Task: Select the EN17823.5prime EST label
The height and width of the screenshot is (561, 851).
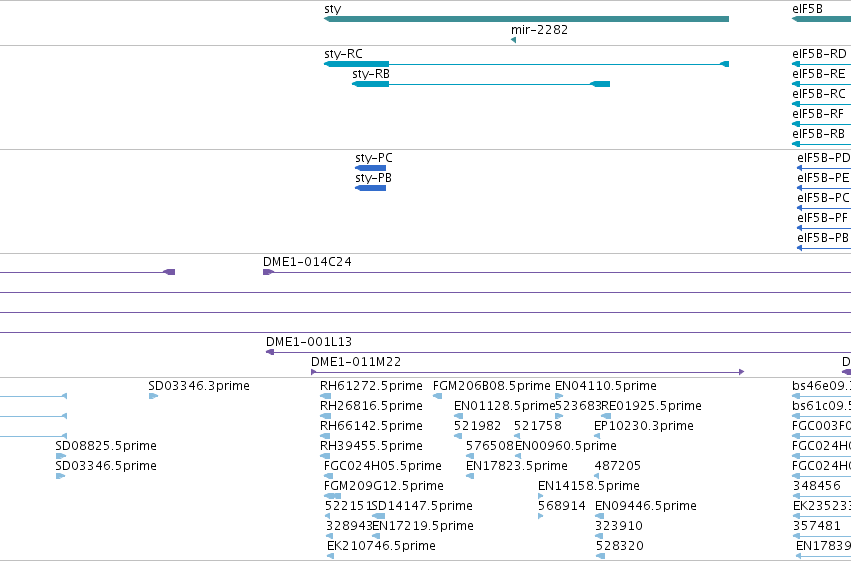Action: [x=517, y=467]
